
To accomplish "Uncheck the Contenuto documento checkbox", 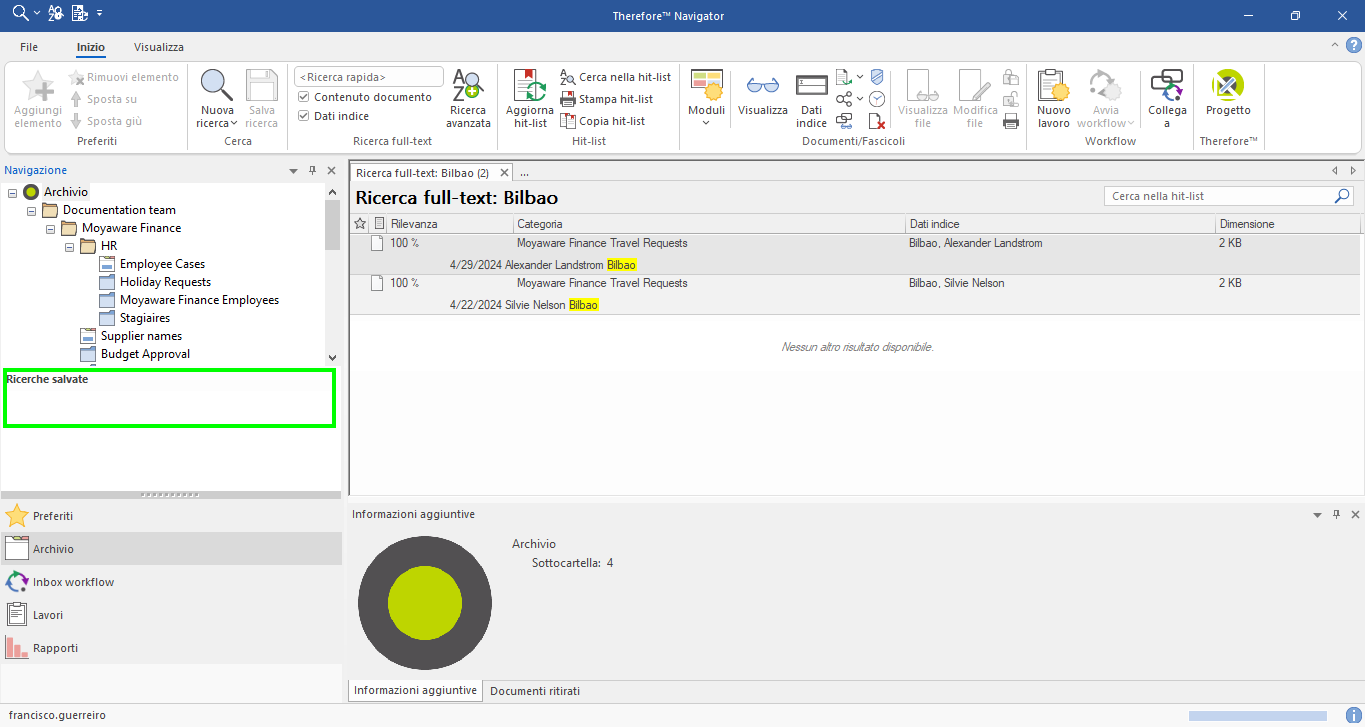I will (x=304, y=97).
